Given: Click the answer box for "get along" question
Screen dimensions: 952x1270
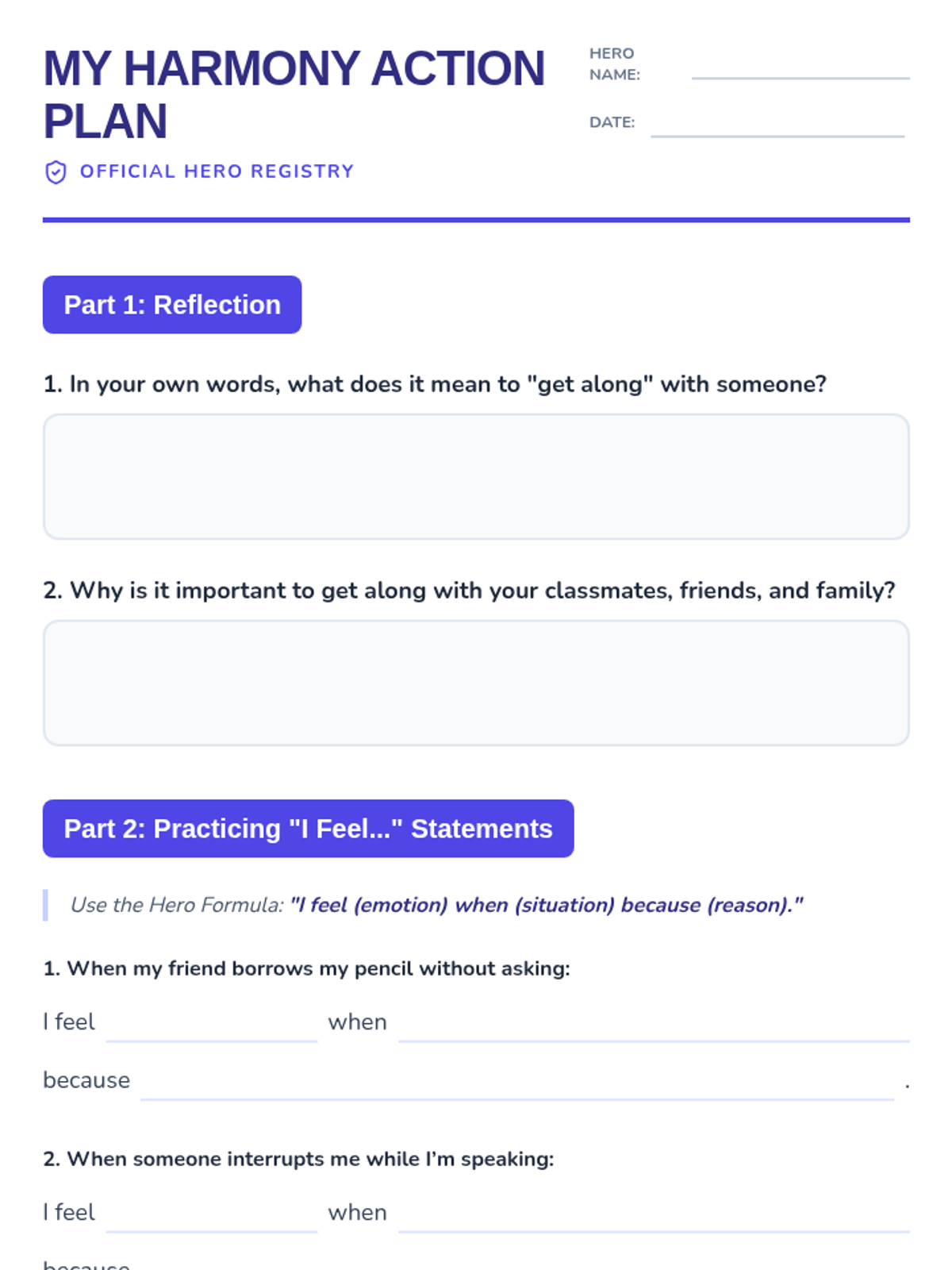Looking at the screenshot, I should 476,476.
